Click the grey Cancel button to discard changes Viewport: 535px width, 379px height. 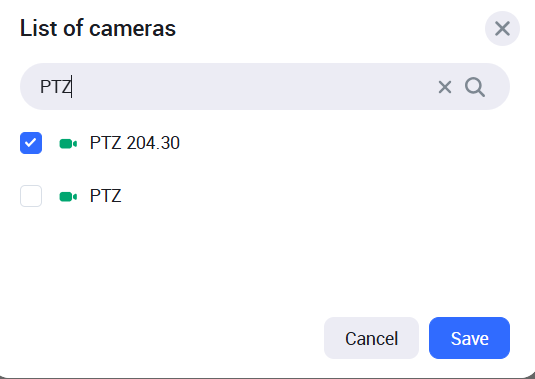371,338
